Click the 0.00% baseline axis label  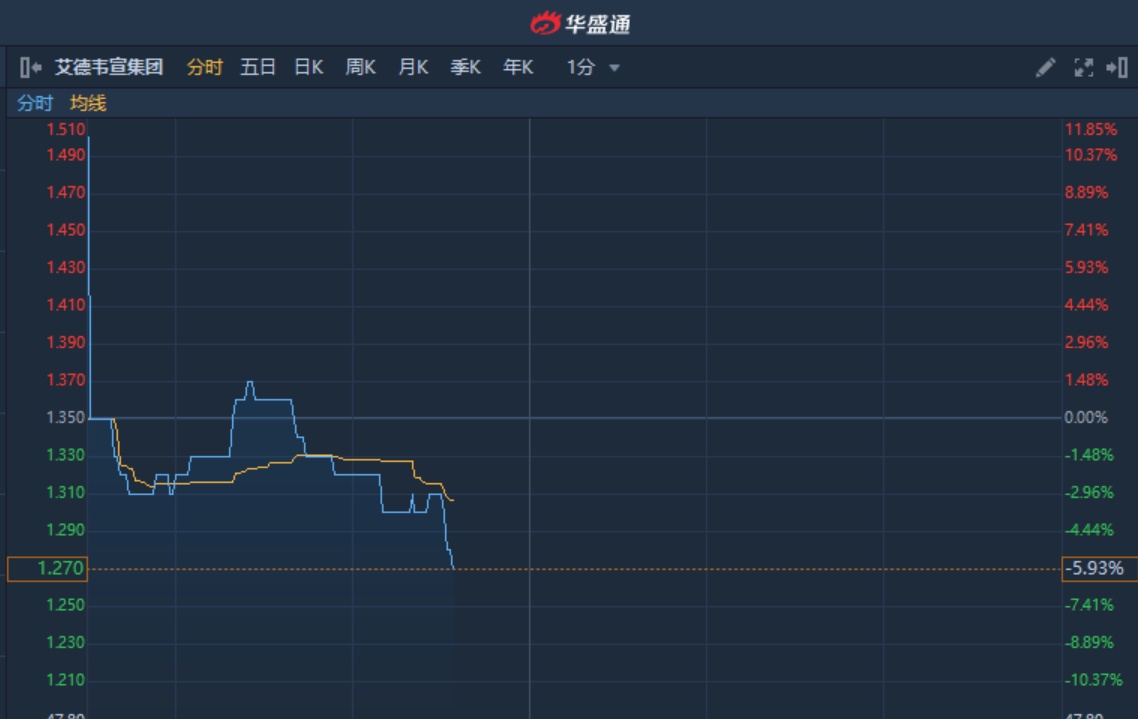[1086, 417]
